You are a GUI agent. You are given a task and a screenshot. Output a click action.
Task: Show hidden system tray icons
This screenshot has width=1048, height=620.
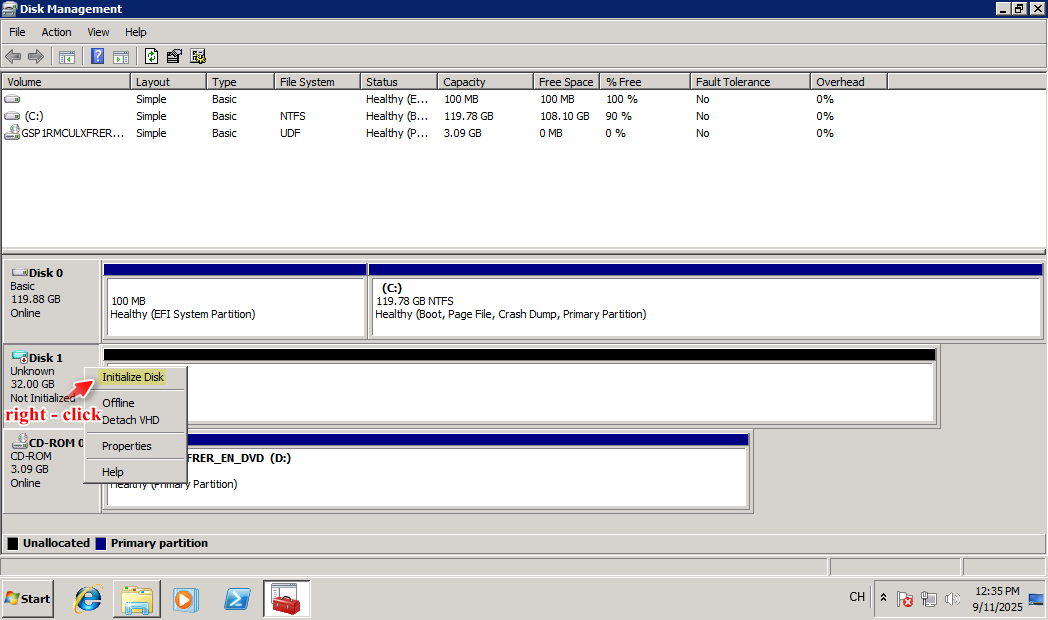pyautogui.click(x=883, y=598)
